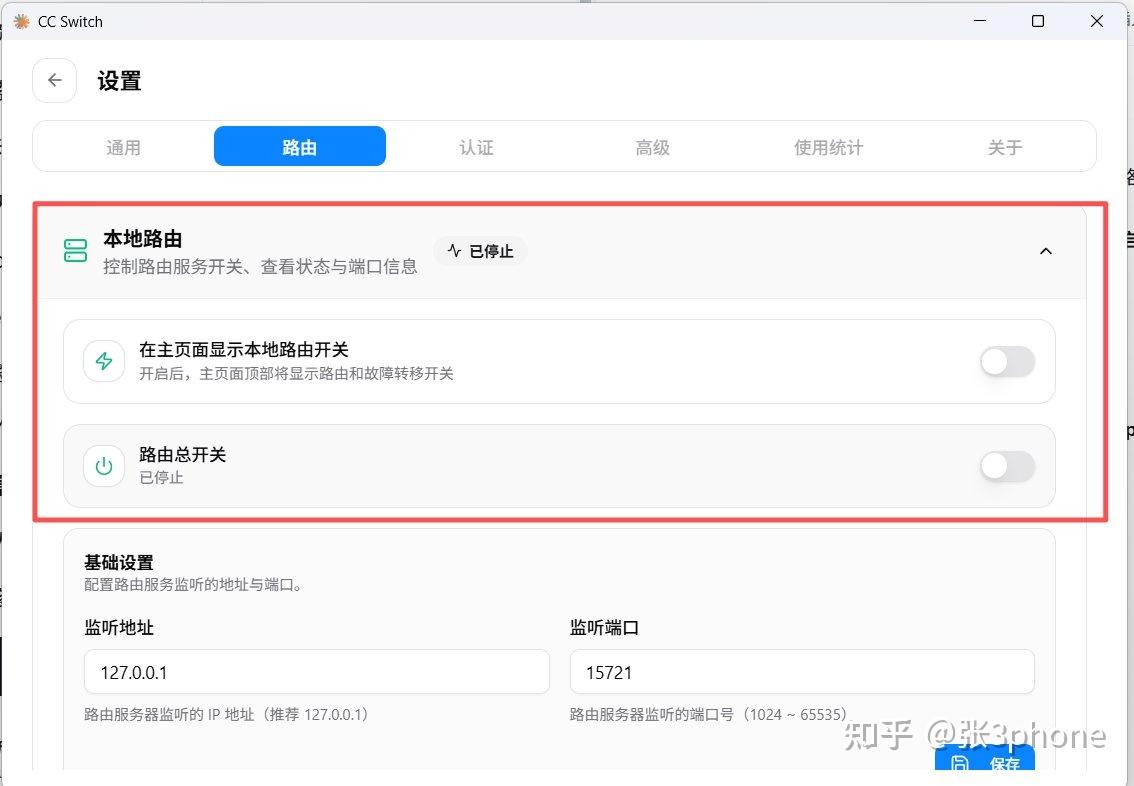Click the text 开启后，主页面顶部将显示路由和故障转移开关

[x=297, y=374]
